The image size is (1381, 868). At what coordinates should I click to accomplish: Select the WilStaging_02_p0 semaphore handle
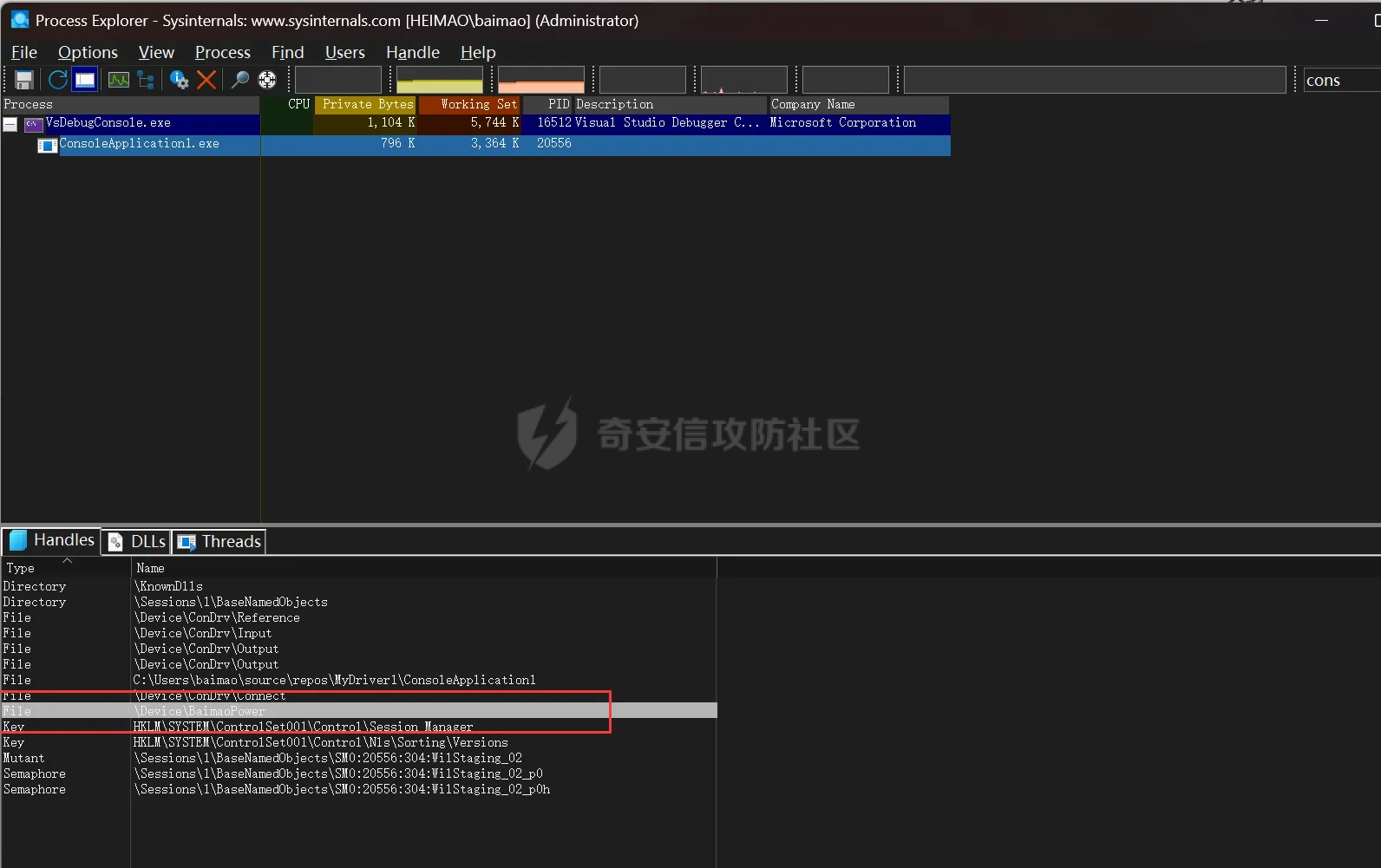coord(359,773)
